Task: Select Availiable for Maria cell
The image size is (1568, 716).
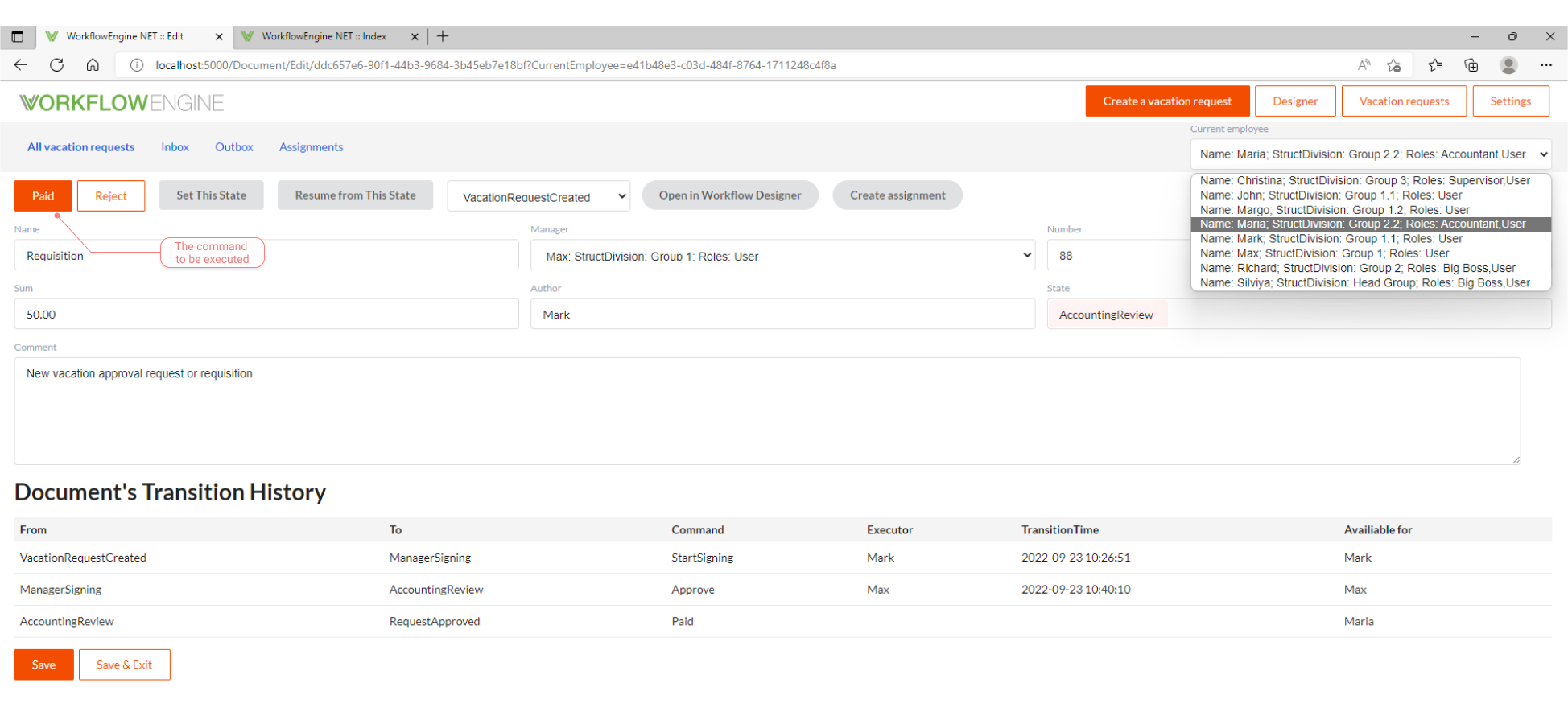Action: (1359, 622)
